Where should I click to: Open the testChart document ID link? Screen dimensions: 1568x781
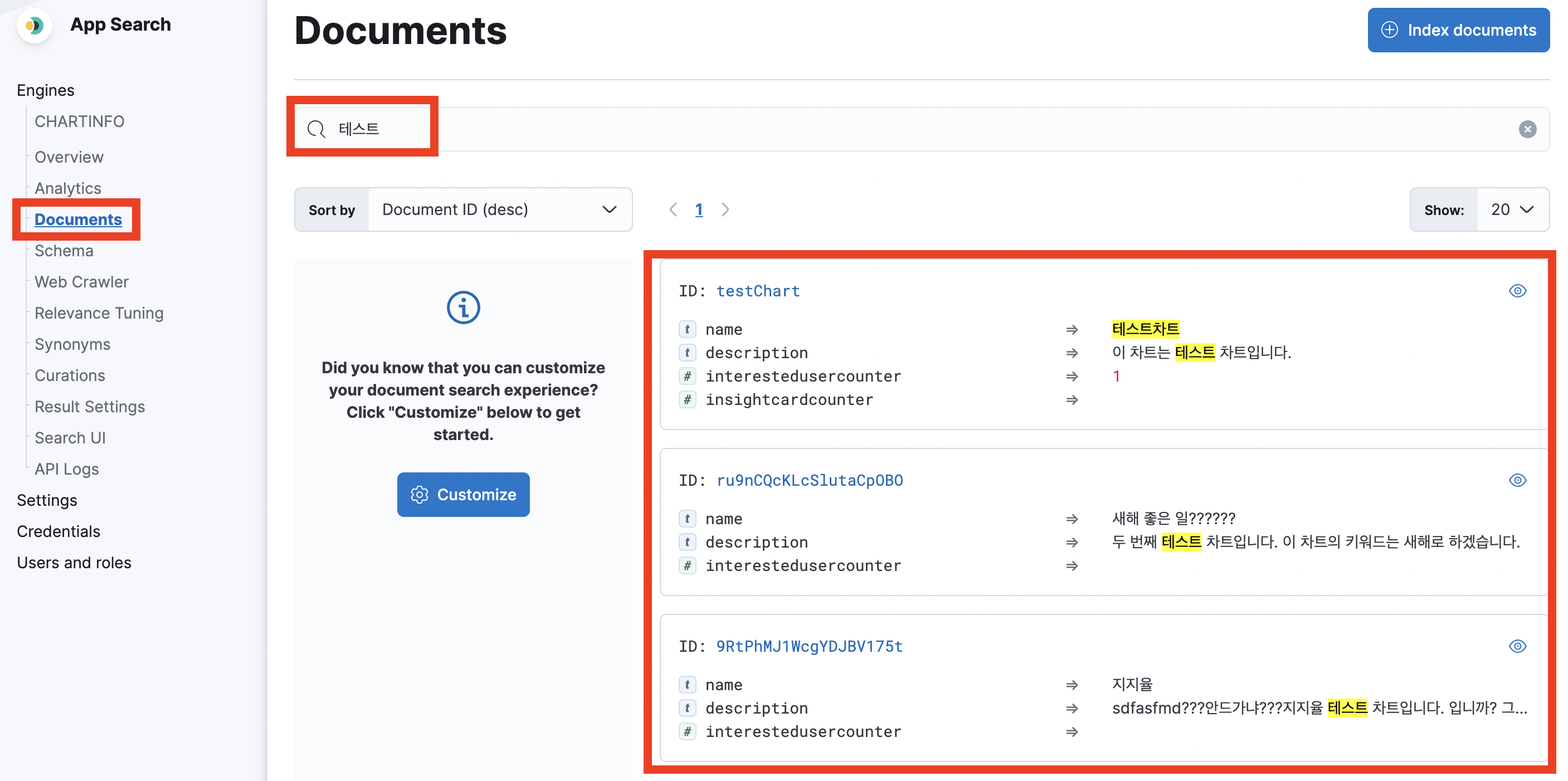click(758, 291)
